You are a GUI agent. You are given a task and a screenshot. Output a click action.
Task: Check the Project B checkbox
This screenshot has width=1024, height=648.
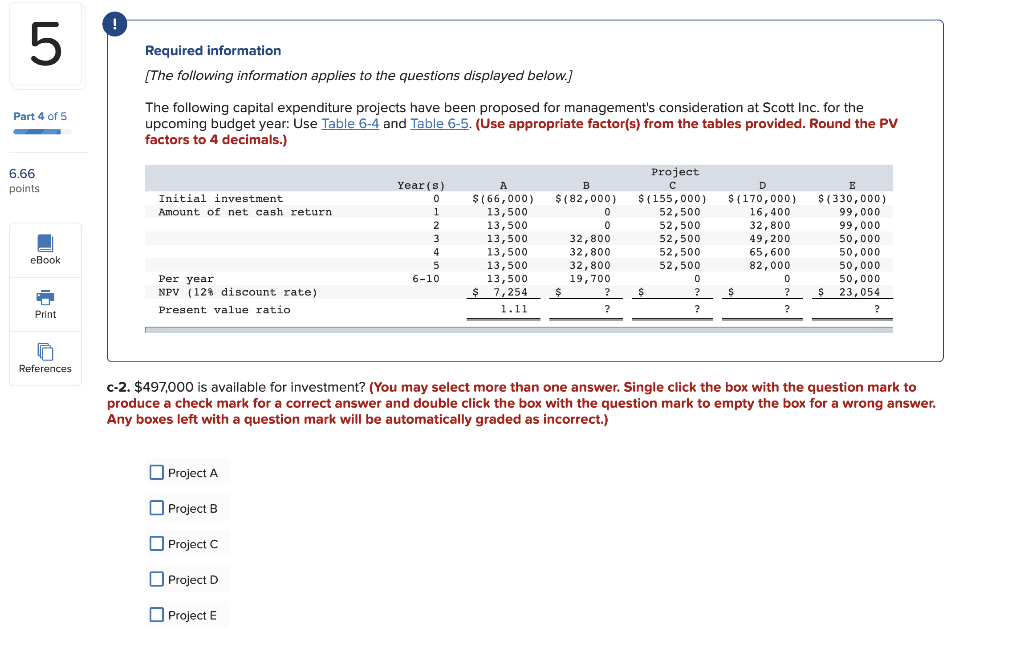(x=156, y=508)
